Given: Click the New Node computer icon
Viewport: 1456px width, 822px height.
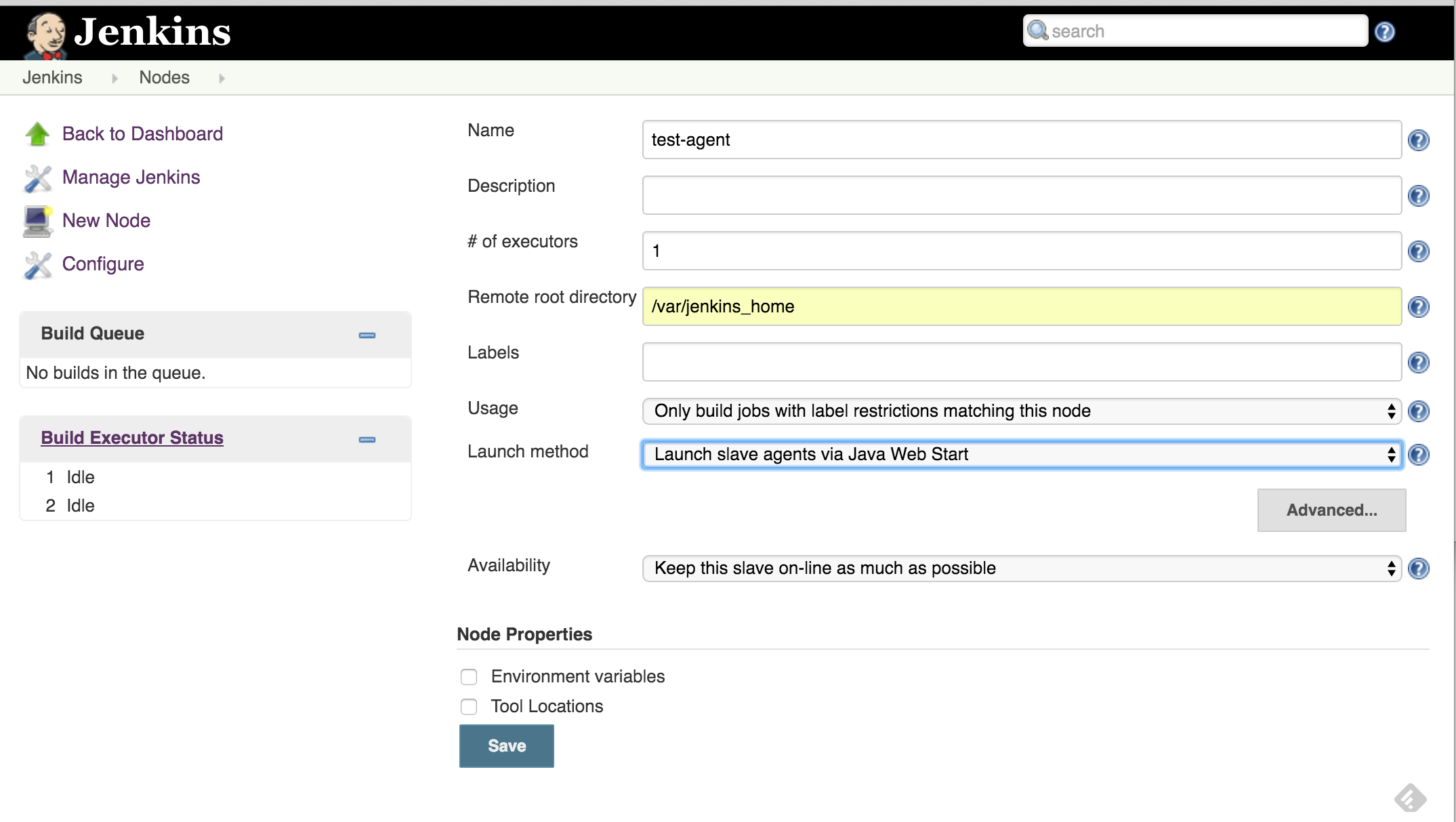Looking at the screenshot, I should click(36, 220).
